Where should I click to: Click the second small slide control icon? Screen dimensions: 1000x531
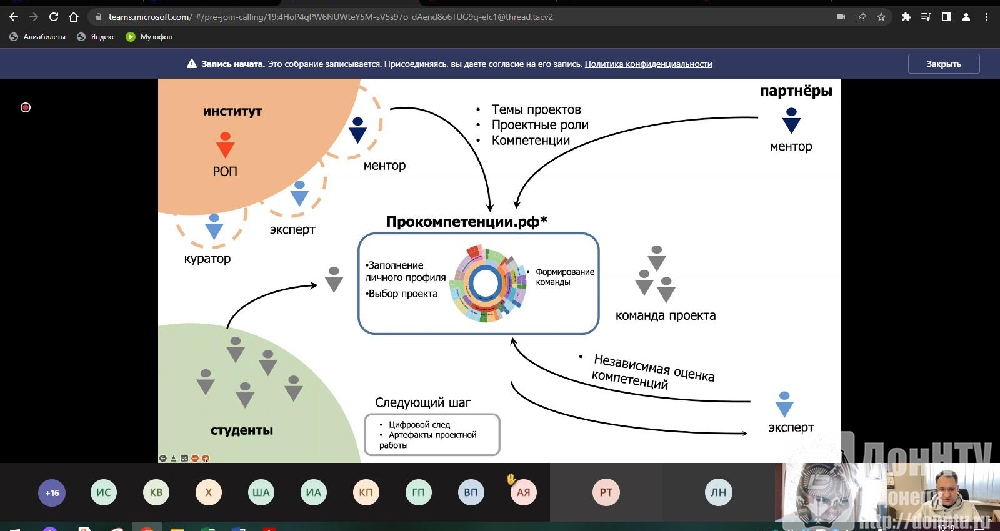click(x=173, y=458)
